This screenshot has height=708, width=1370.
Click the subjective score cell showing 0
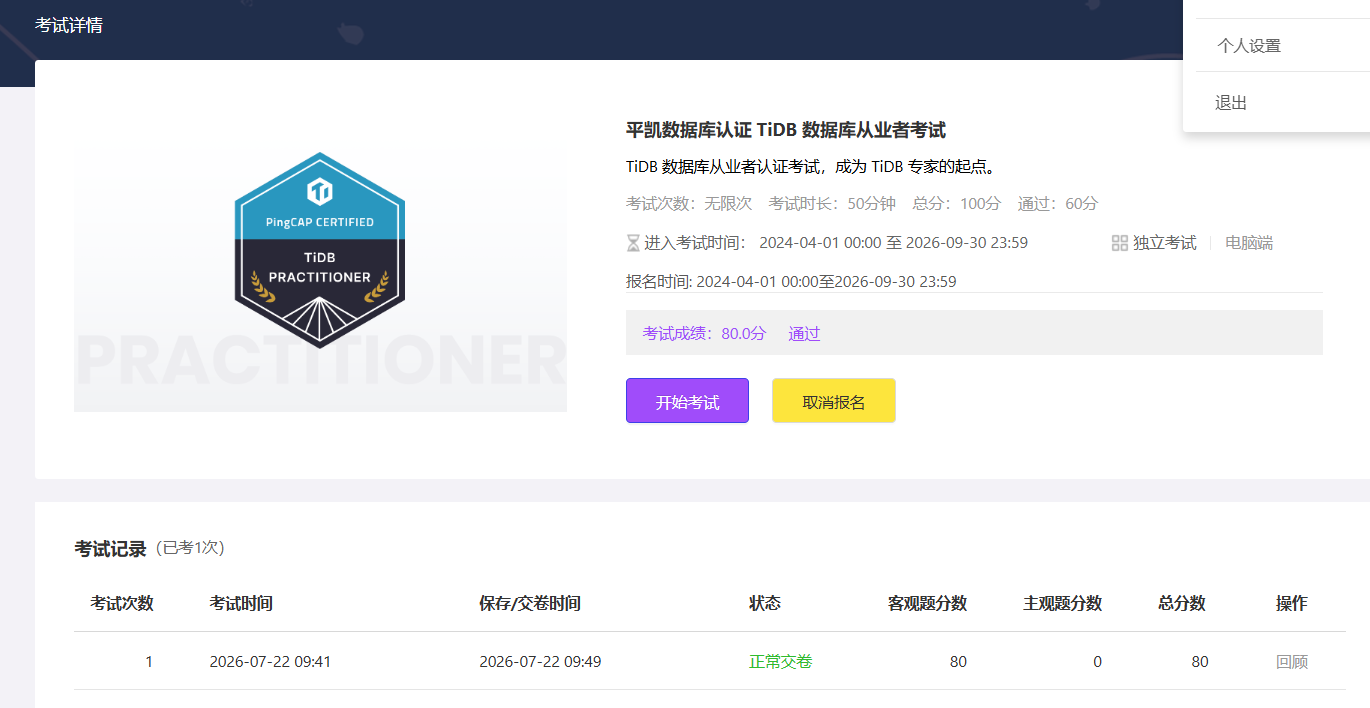click(1097, 661)
